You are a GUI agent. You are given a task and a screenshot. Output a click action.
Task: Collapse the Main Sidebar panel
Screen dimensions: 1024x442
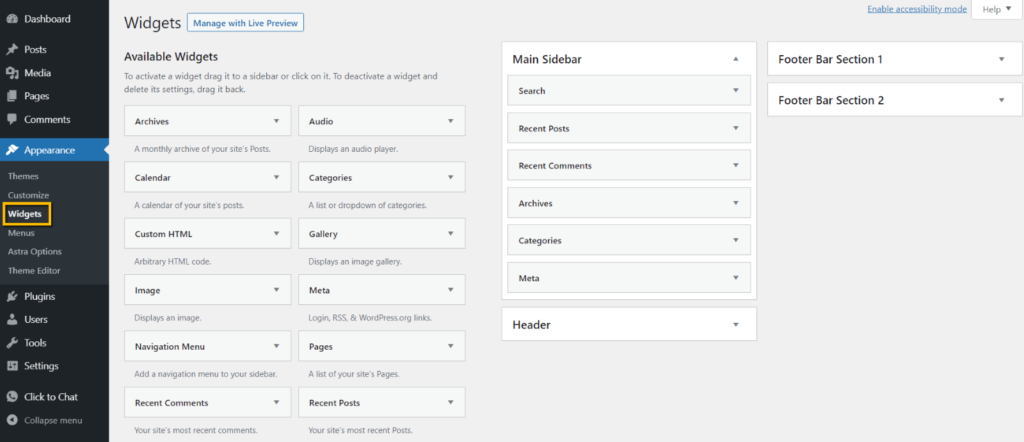point(736,59)
